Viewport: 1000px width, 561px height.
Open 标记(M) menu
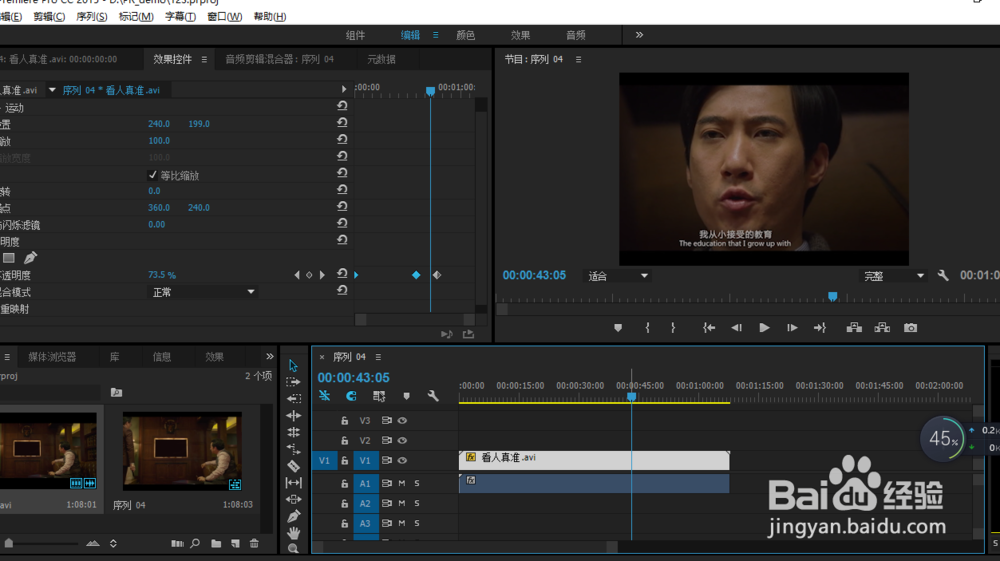click(136, 17)
